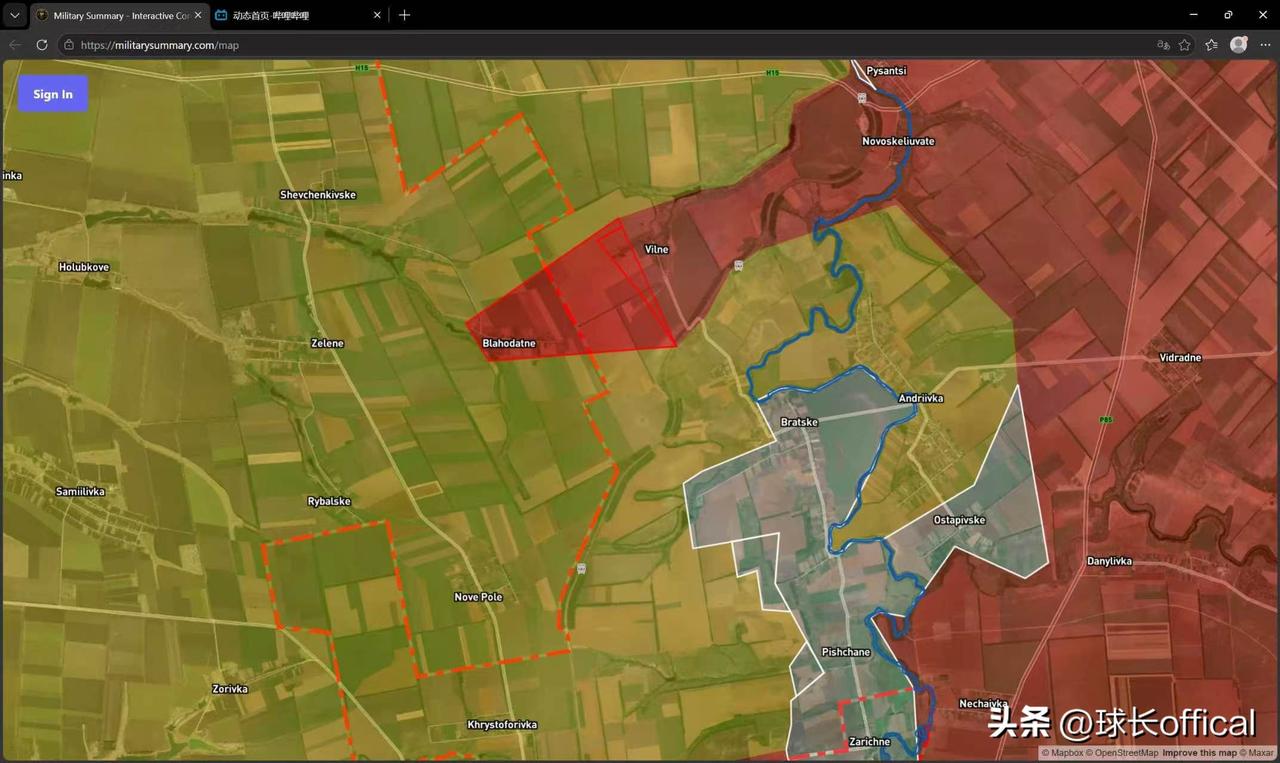Click the Mapbox attribution link

[x=1063, y=753]
